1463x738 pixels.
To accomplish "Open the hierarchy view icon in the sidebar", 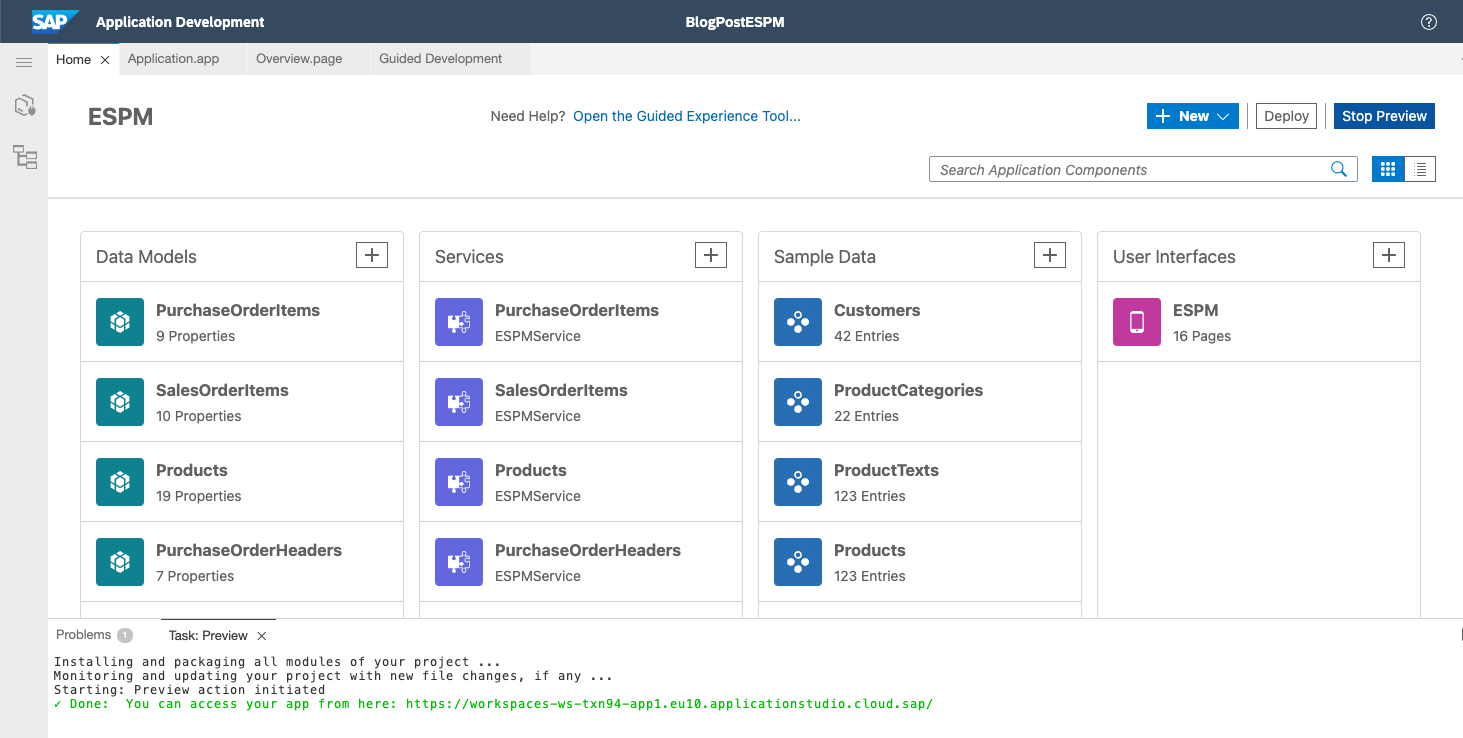I will click(24, 157).
